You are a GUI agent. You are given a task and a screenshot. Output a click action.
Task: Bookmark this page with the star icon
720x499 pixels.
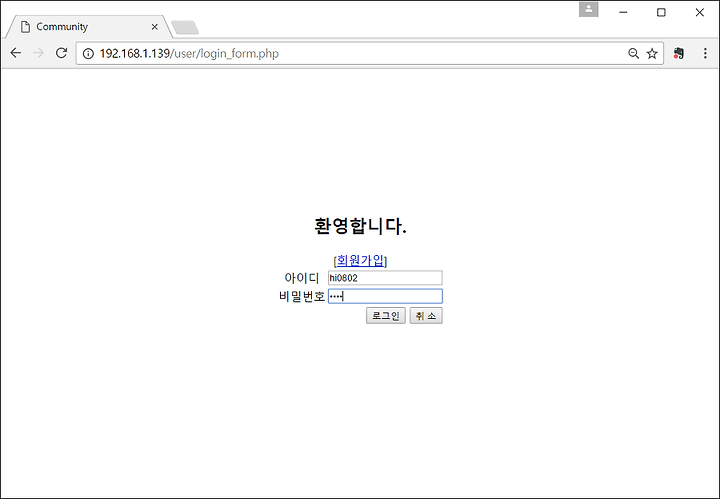click(x=652, y=54)
